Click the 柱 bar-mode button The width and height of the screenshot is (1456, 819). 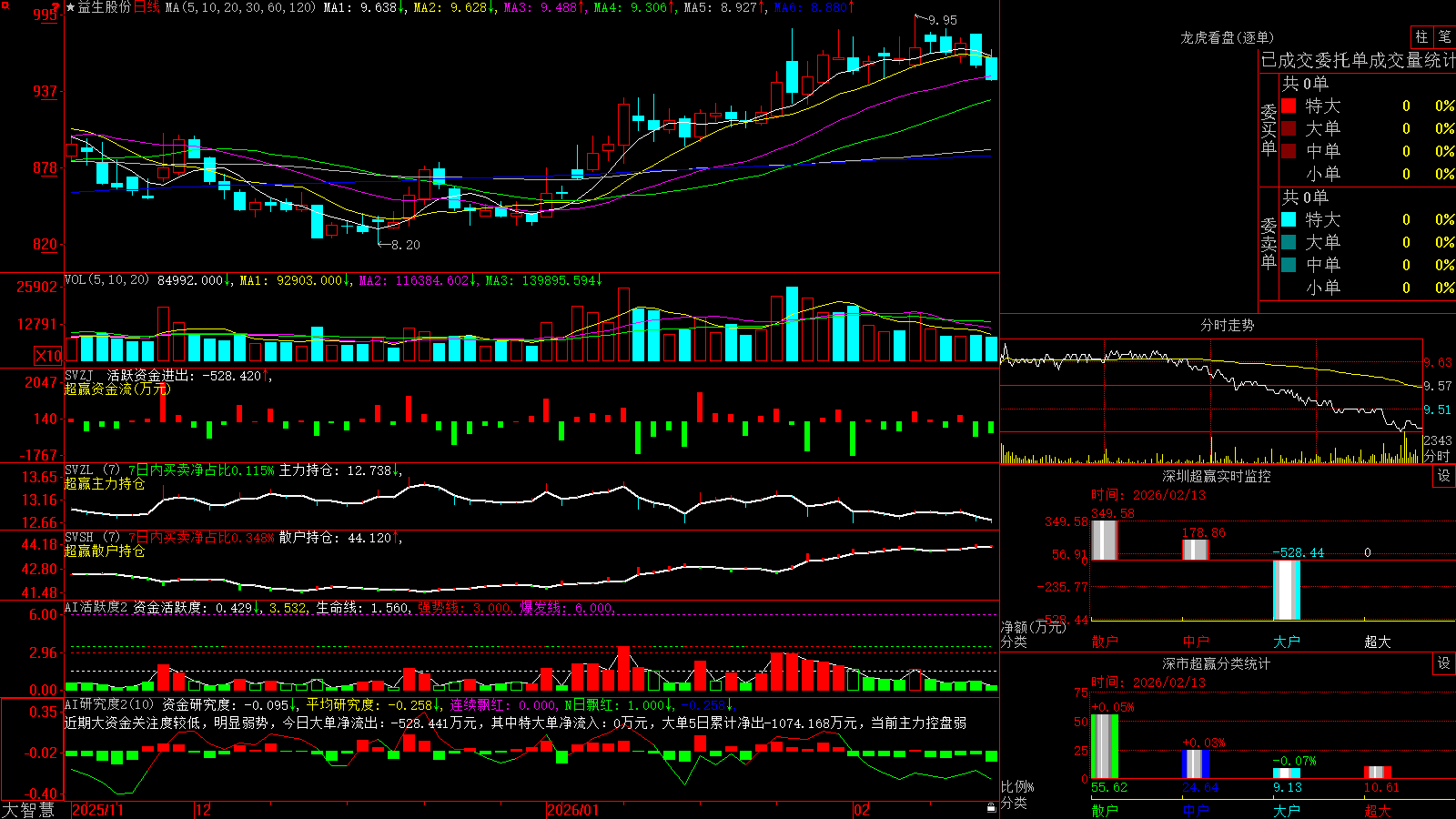[1421, 37]
